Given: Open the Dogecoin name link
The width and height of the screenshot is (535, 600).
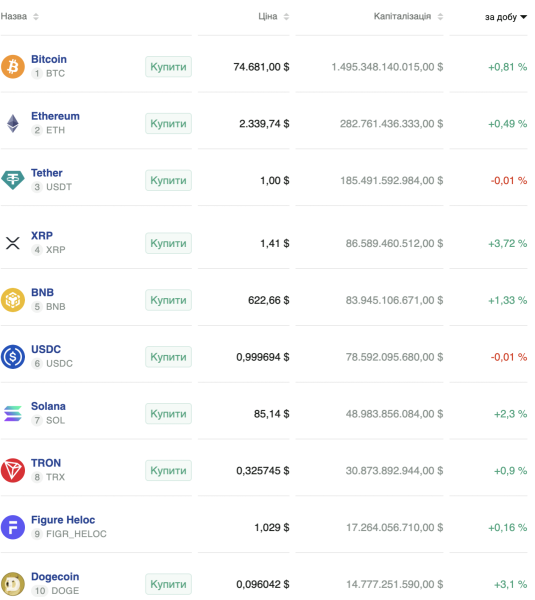Looking at the screenshot, I should click(x=55, y=576).
